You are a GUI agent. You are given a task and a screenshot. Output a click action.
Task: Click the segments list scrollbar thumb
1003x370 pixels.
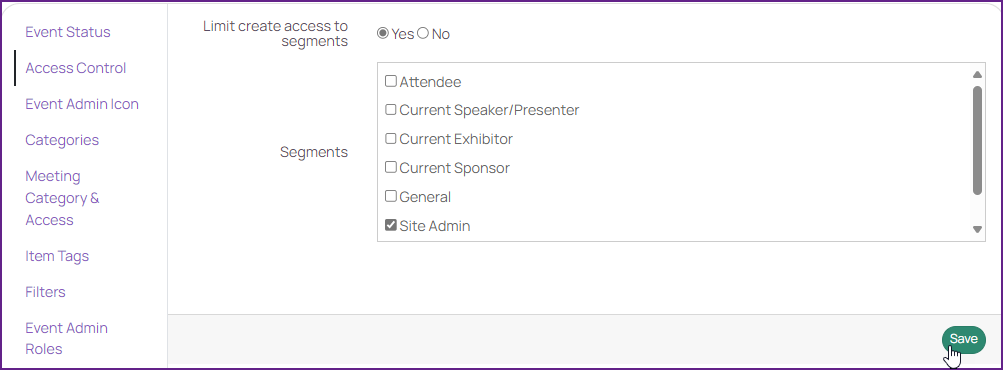(977, 140)
